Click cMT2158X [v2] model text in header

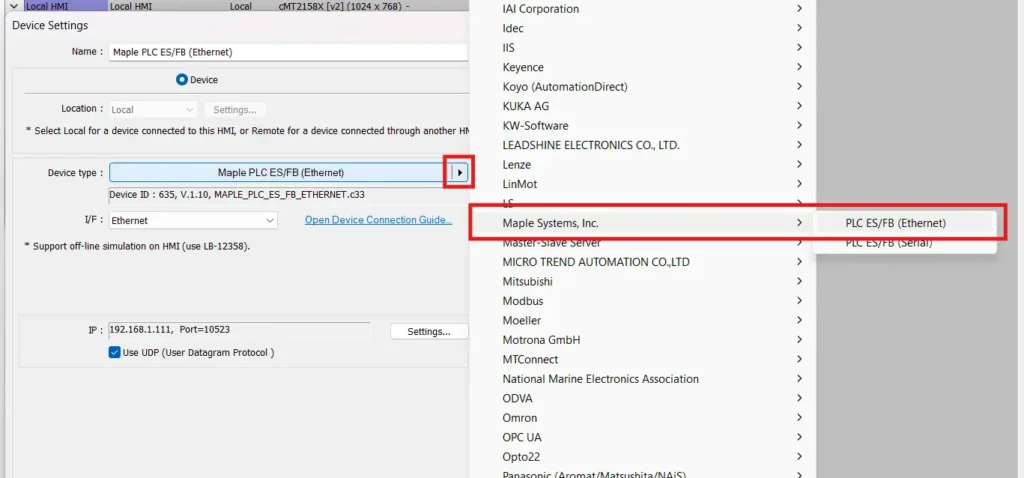338,6
